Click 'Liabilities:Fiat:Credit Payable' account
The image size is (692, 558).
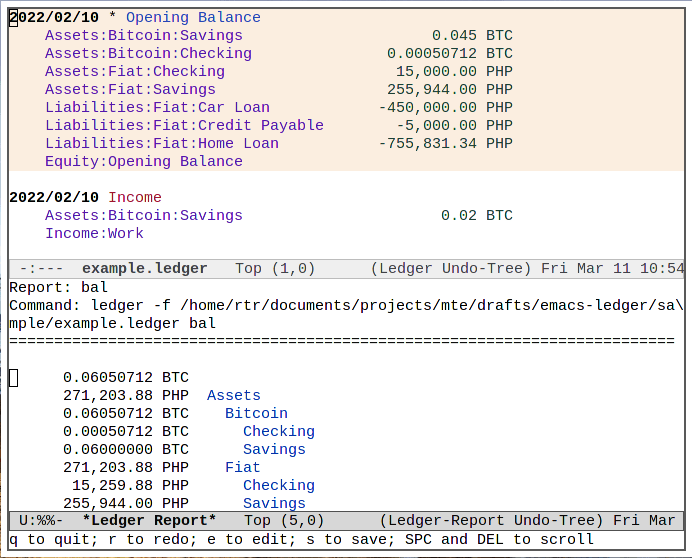coord(184,125)
